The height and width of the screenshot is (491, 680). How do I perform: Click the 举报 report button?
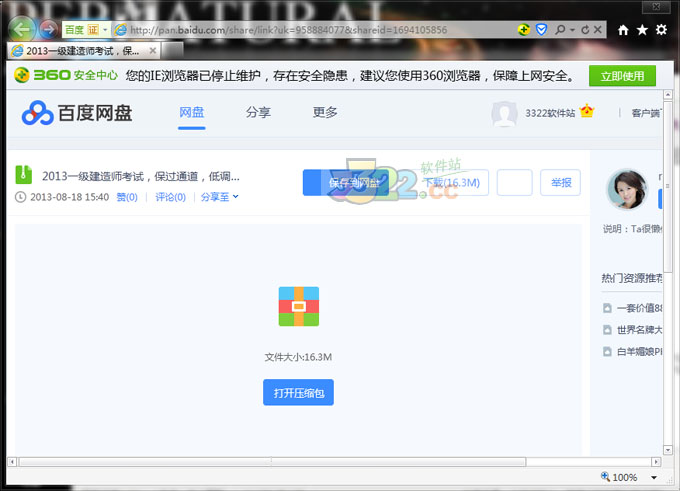pos(560,183)
